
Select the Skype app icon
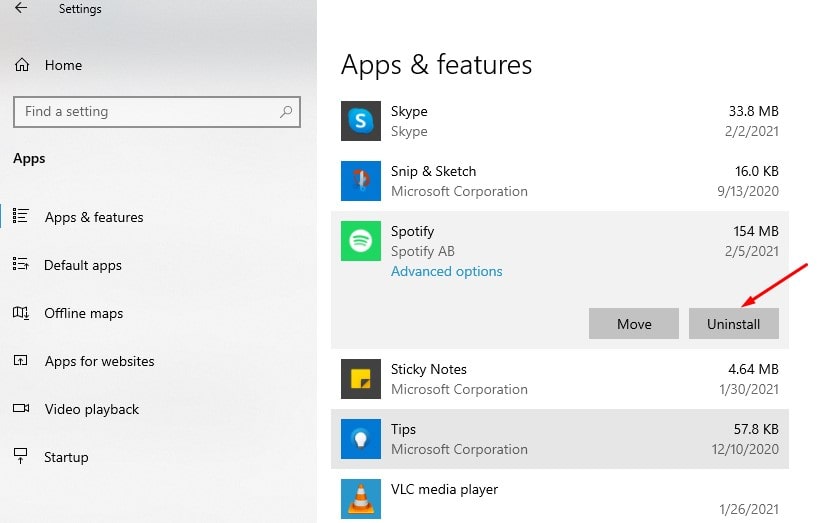coord(361,121)
